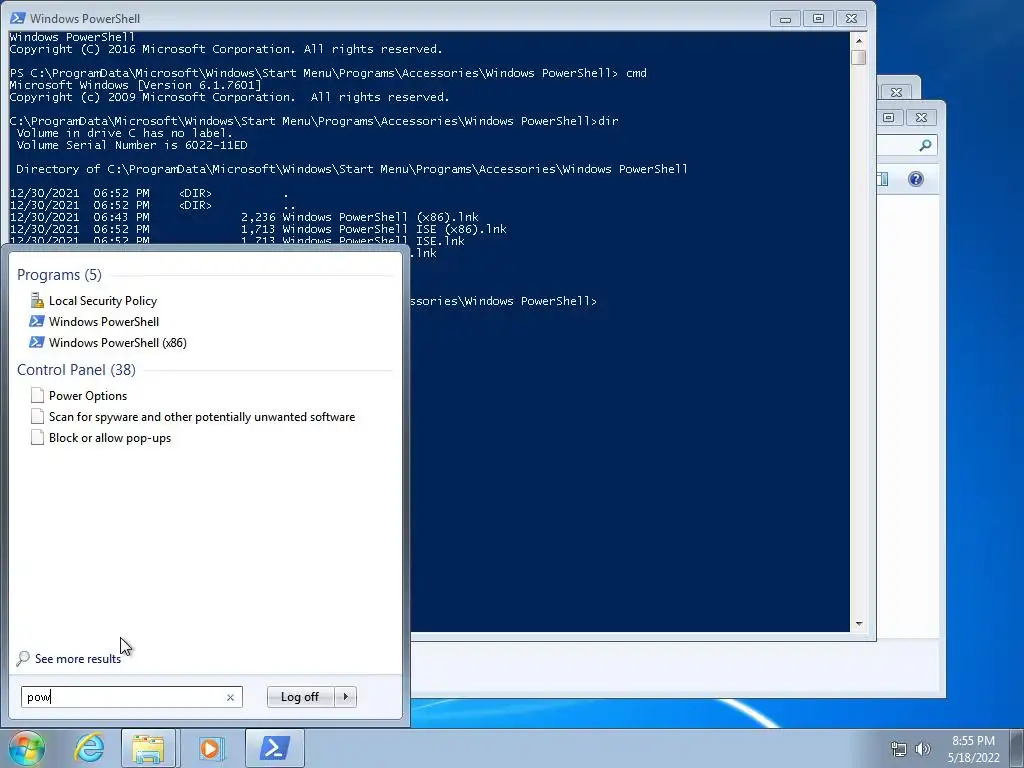Open Power Options control panel result
Viewport: 1024px width, 768px height.
click(x=79, y=396)
